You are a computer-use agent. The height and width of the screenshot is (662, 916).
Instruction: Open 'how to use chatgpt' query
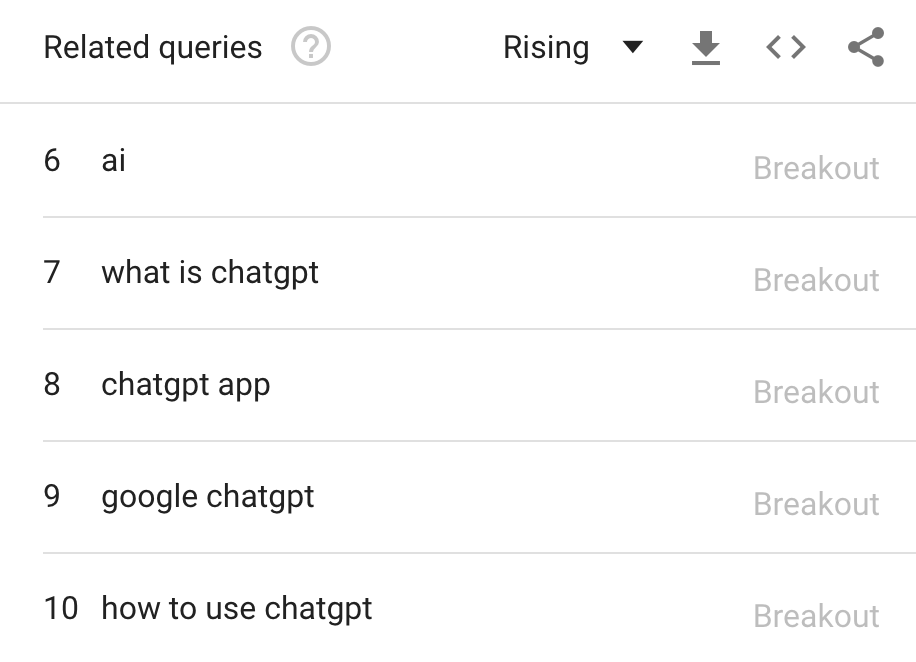235,607
